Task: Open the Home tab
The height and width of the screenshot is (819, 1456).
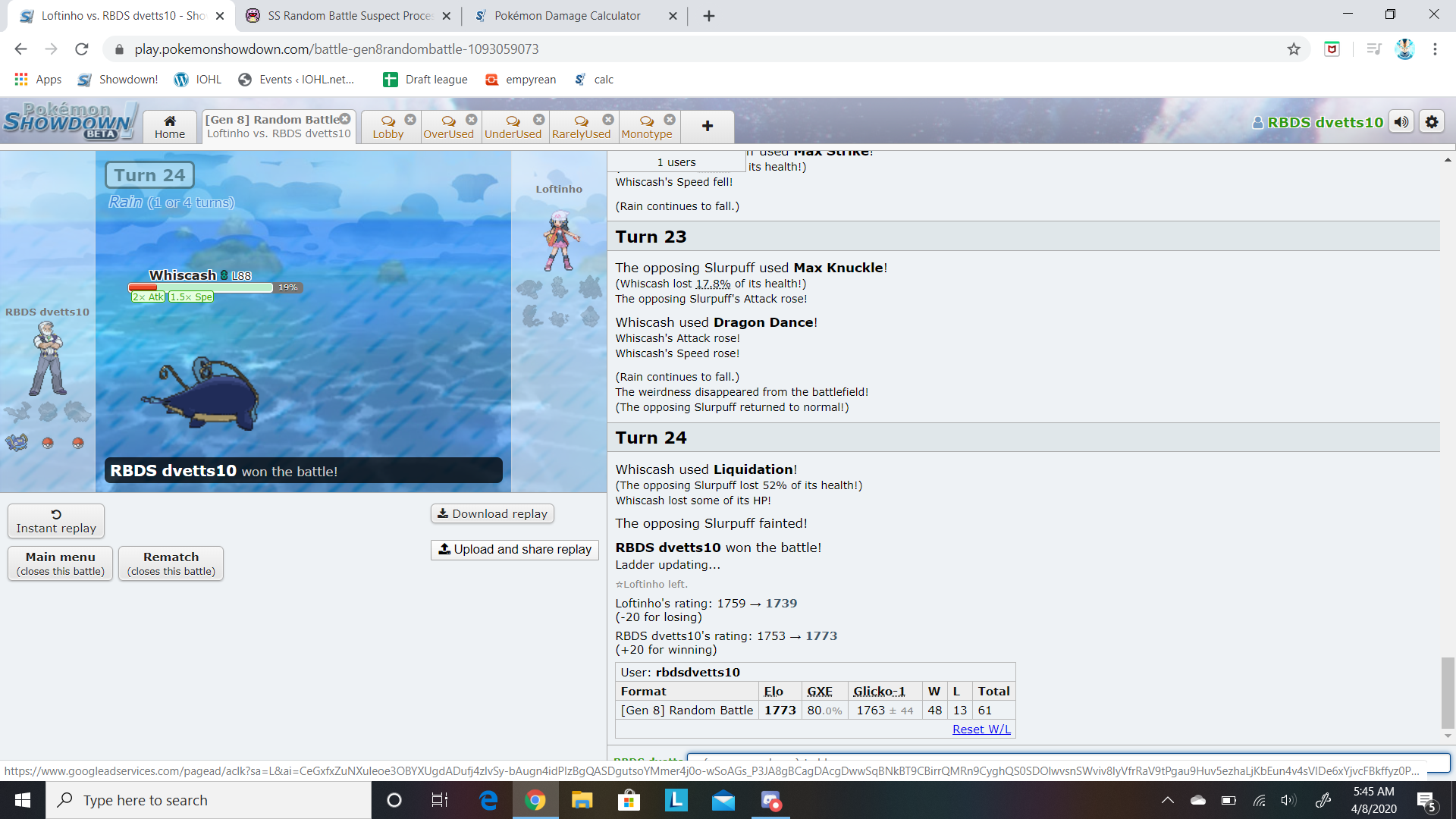Action: [170, 127]
